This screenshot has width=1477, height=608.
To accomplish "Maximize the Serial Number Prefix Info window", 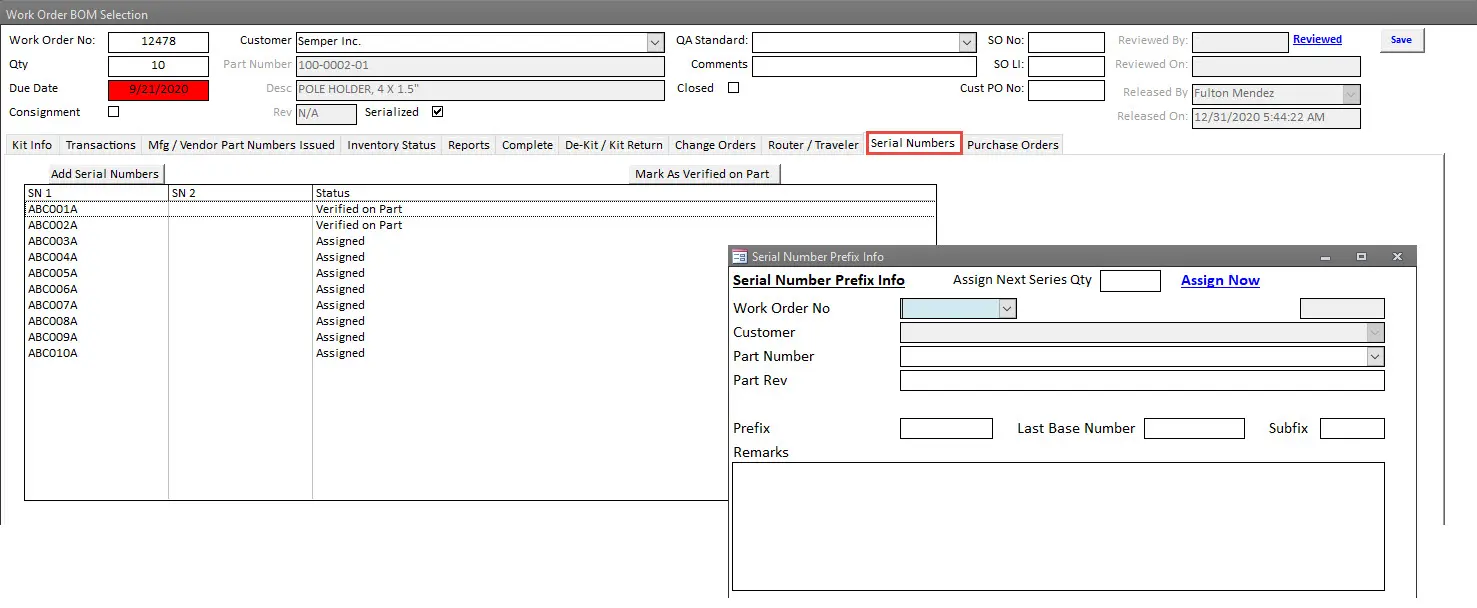I will (x=1361, y=257).
